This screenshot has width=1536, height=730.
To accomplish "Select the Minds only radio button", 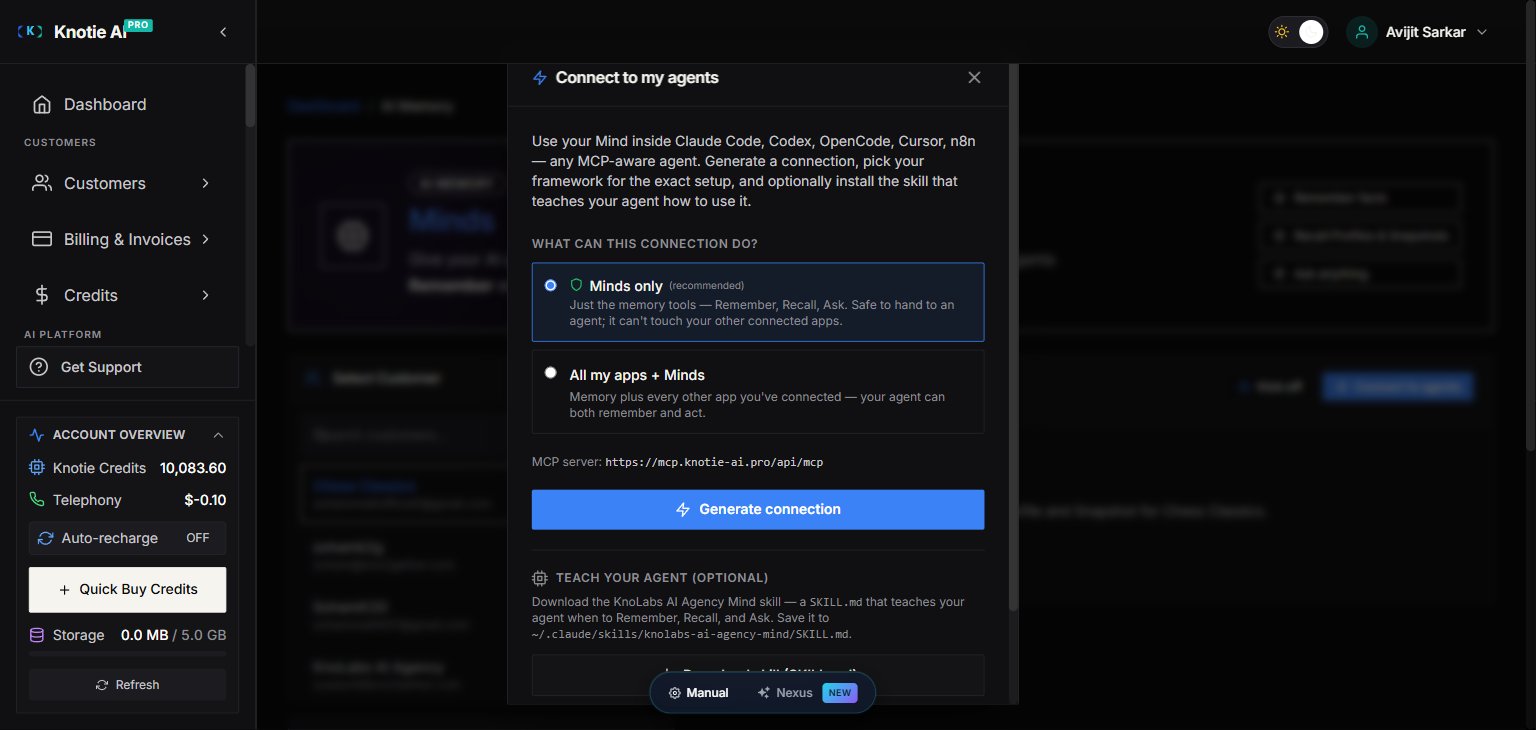I will click(551, 285).
